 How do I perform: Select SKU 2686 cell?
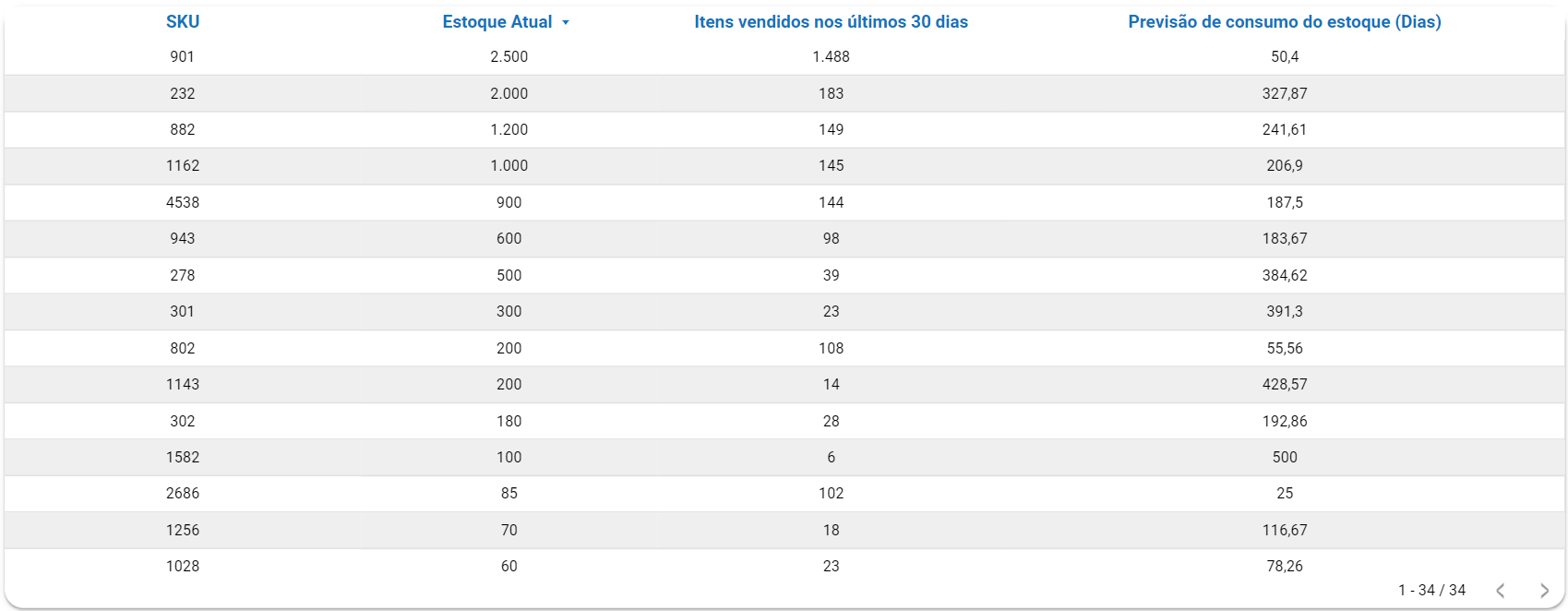183,494
